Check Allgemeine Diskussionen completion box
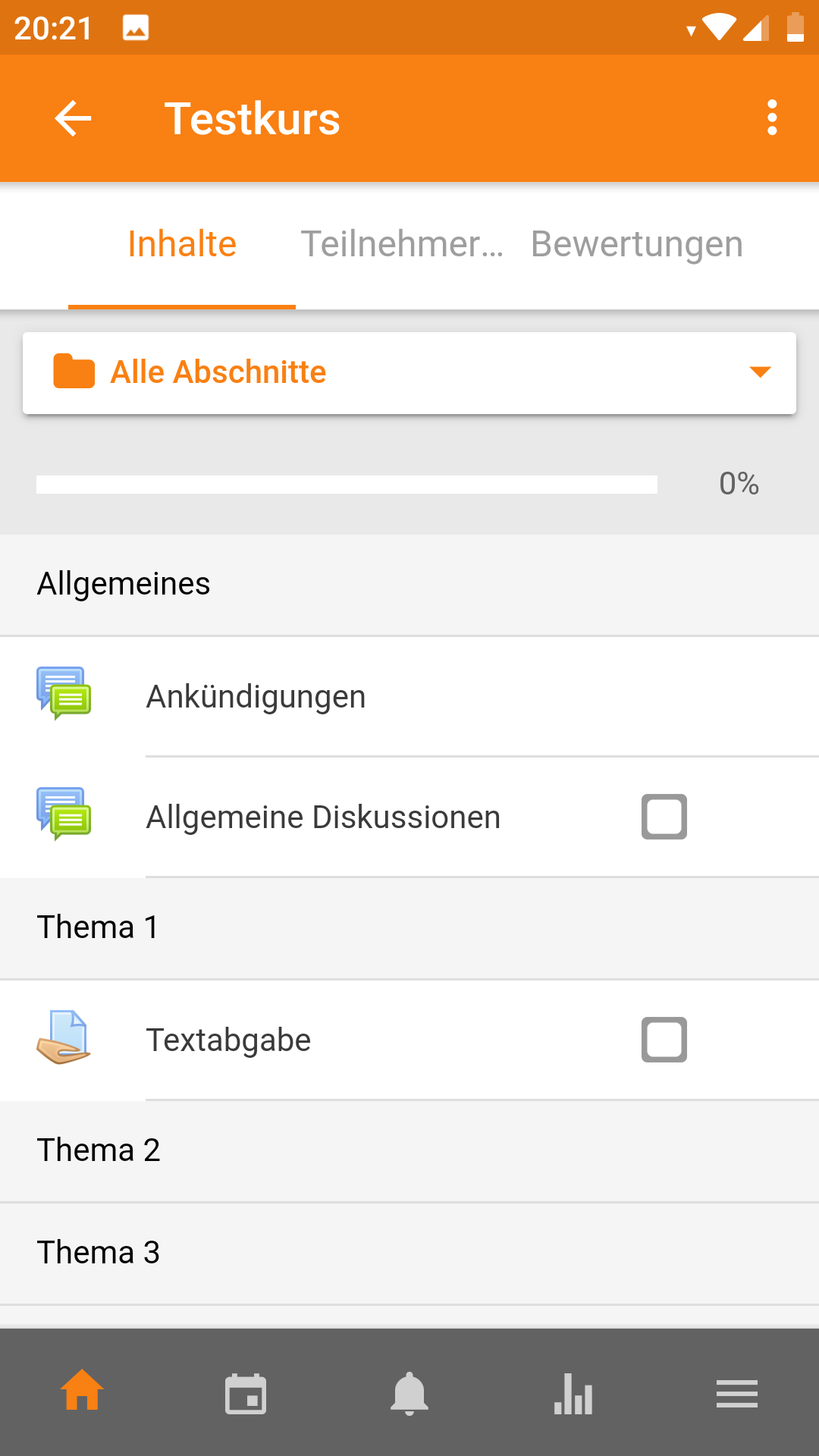 (664, 817)
